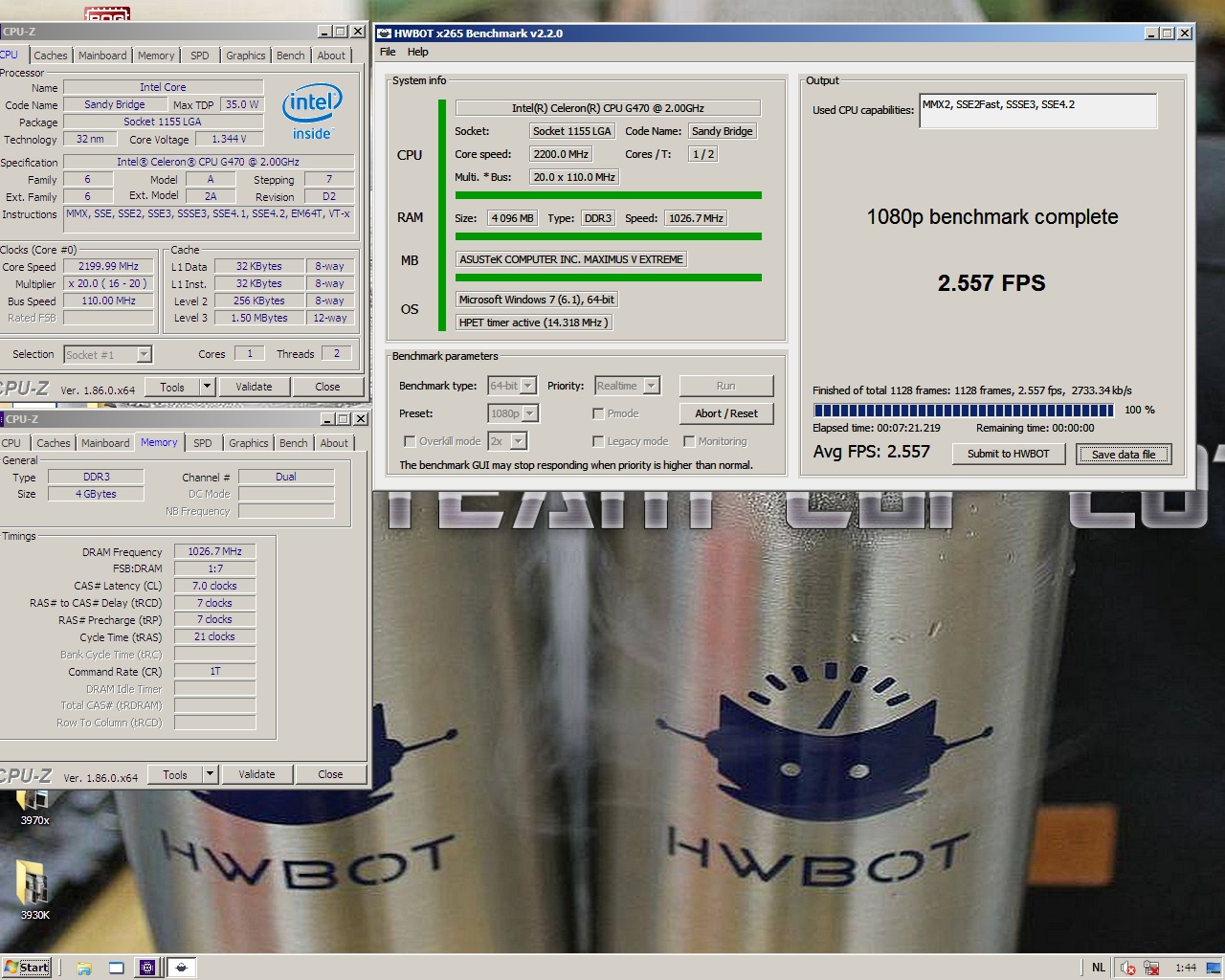
Task: Click the DRAM Frequency 1026.7 MHz field
Action: pyautogui.click(x=215, y=551)
